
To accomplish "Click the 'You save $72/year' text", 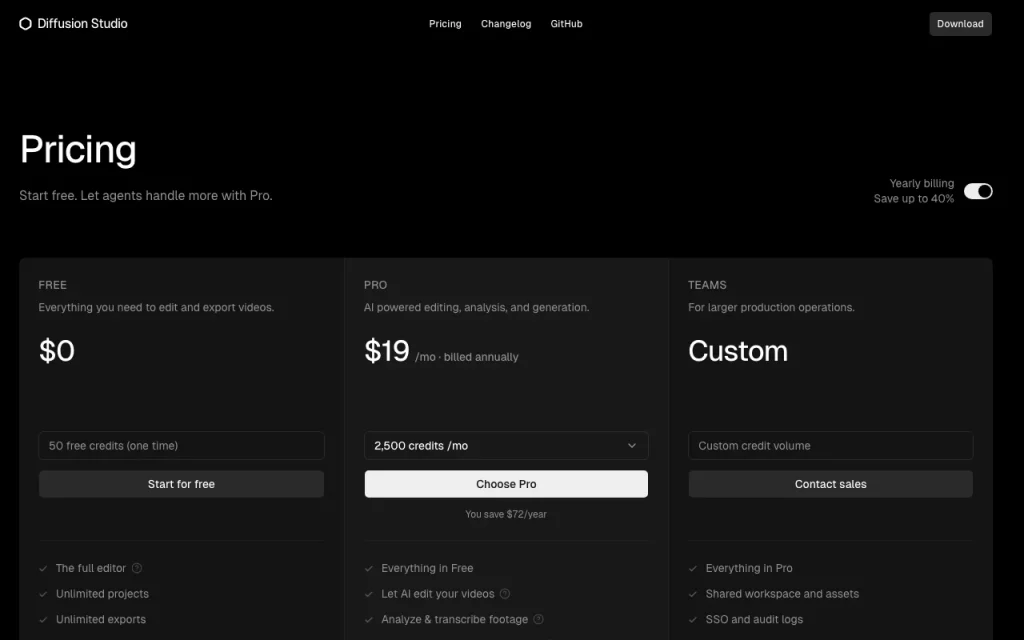I will [x=506, y=514].
